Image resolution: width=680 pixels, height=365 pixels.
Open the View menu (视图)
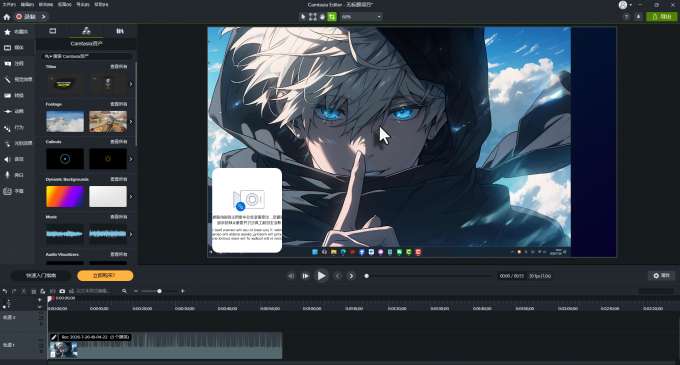(x=64, y=4)
